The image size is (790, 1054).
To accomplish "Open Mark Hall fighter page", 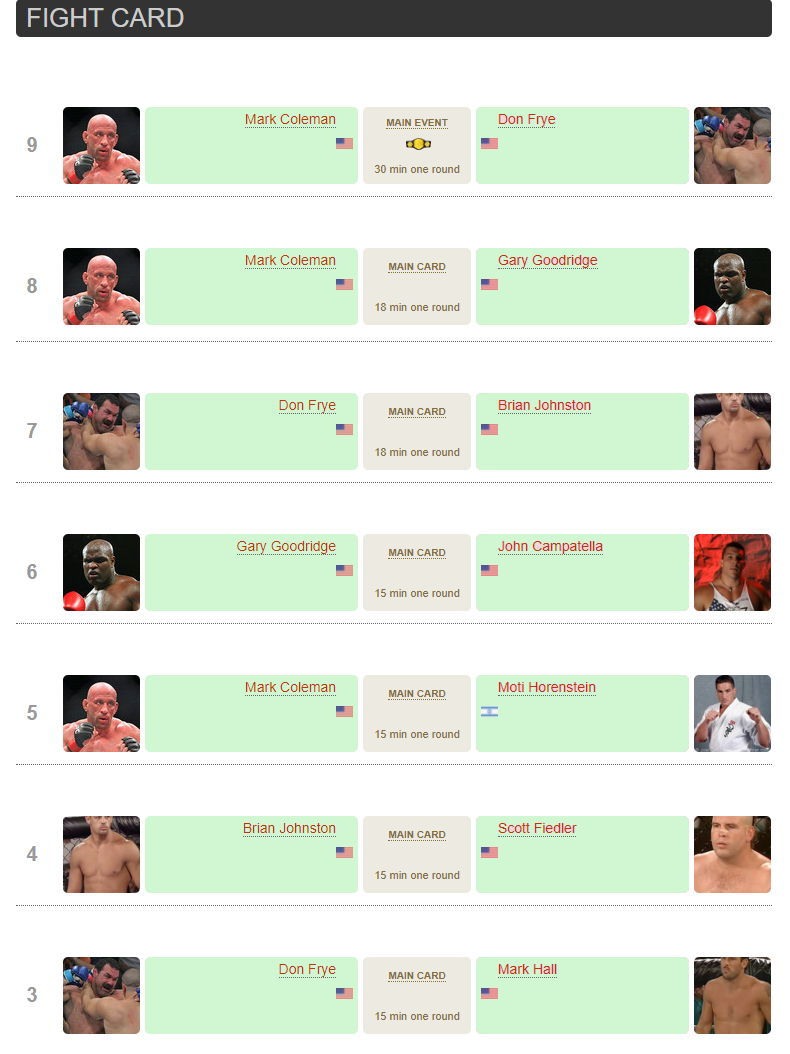I will point(527,970).
